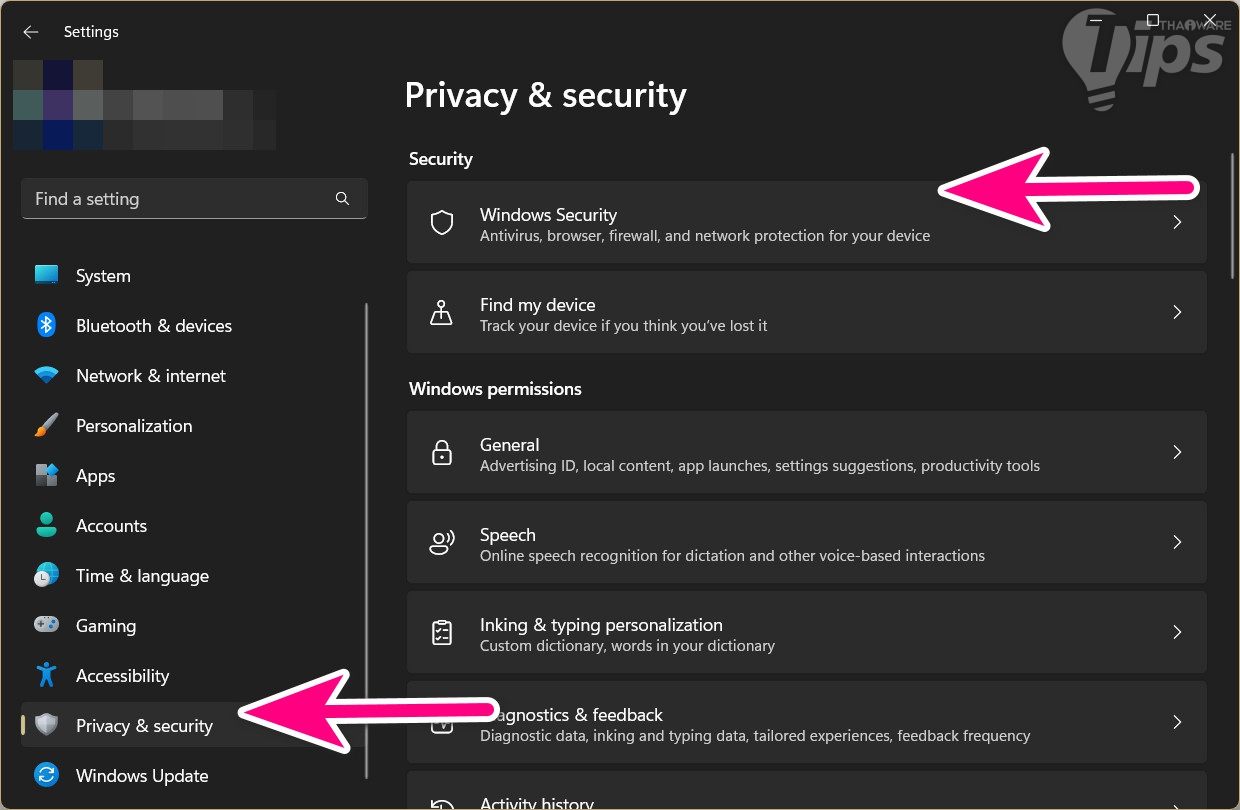Expand Windows Security with its chevron
The width and height of the screenshot is (1240, 810).
[x=1177, y=222]
